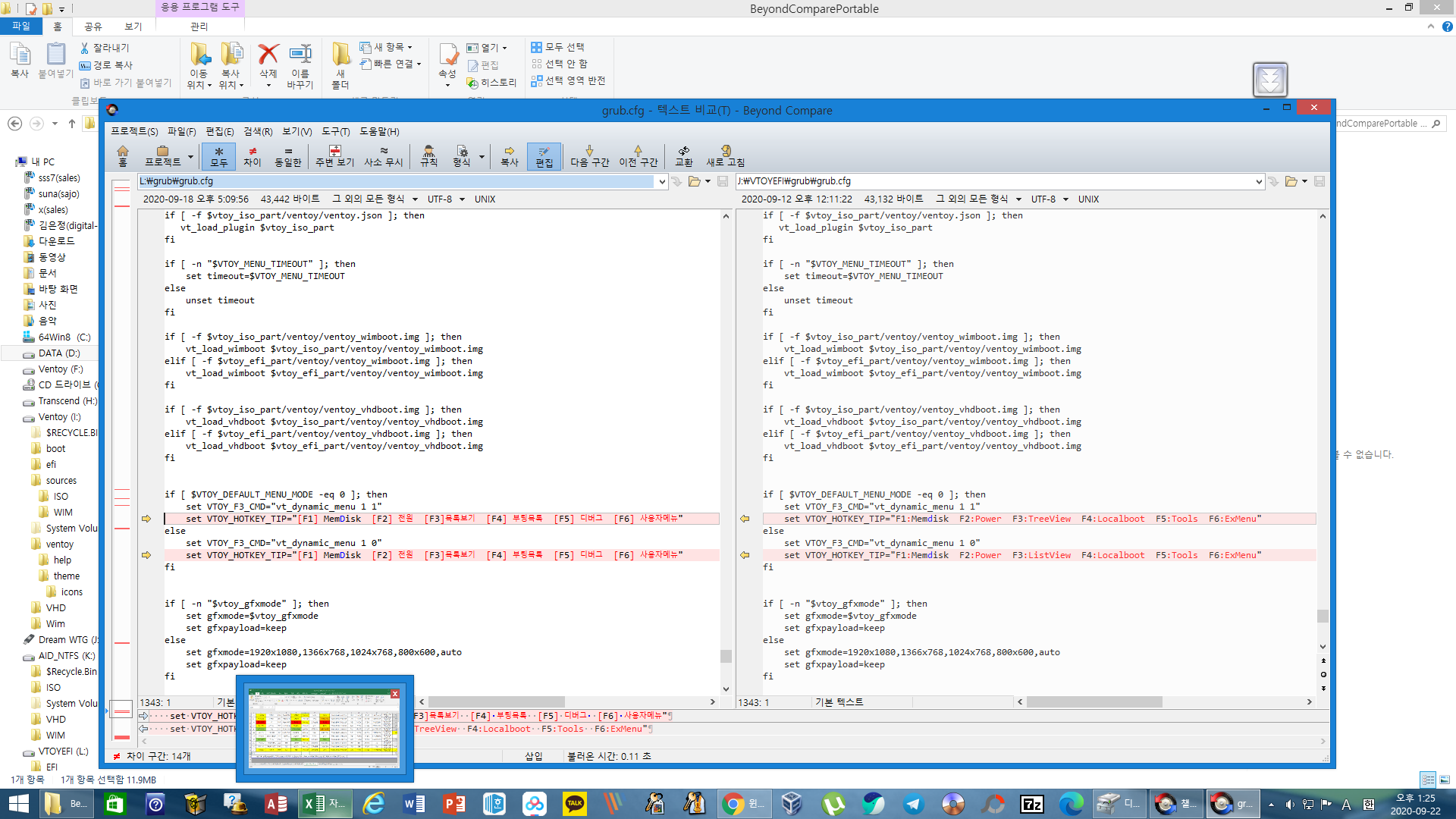Click the 형식 (format) toolbar icon
The height and width of the screenshot is (819, 1456).
tap(462, 155)
